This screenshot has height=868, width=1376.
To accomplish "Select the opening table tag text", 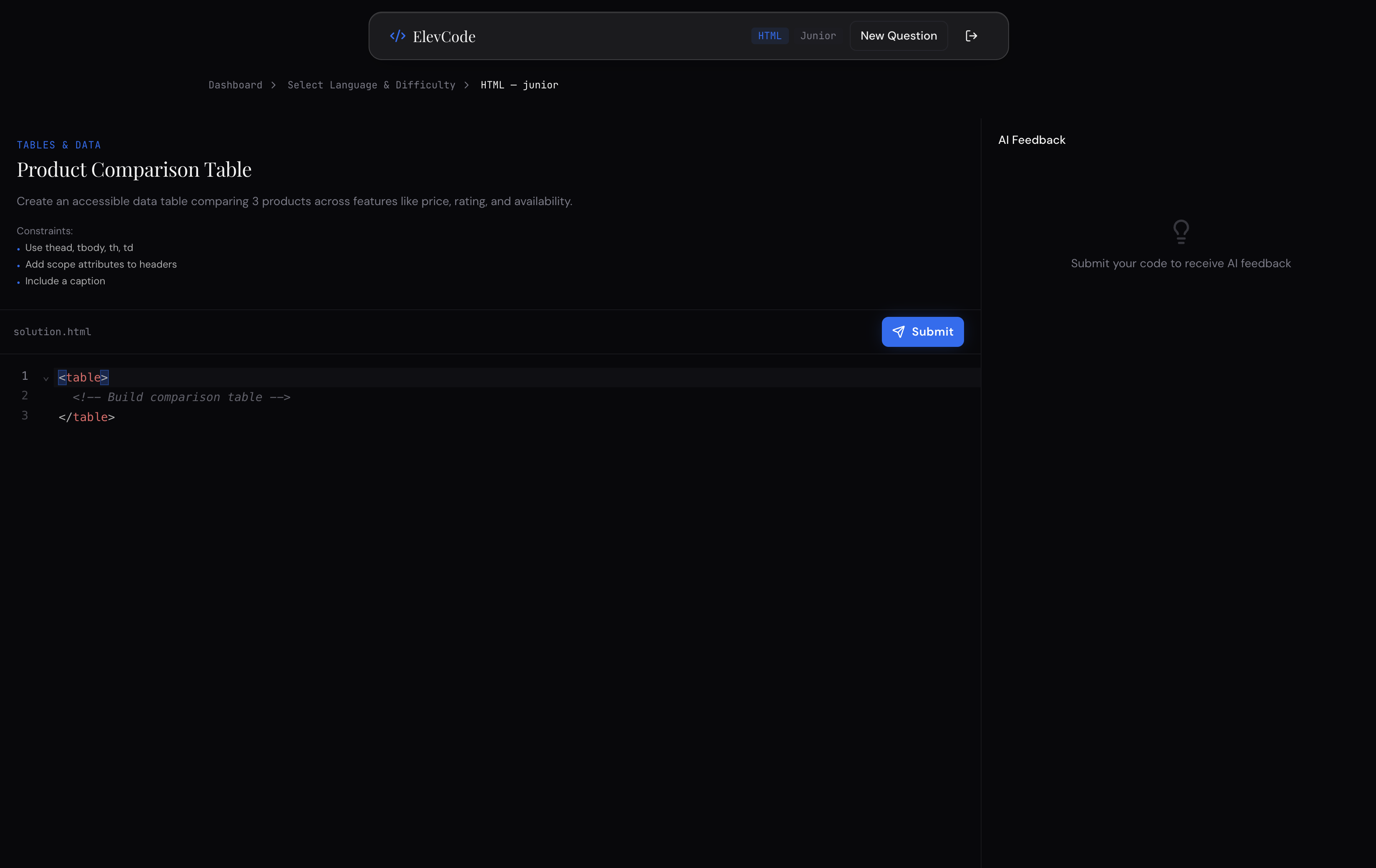I will [x=83, y=377].
